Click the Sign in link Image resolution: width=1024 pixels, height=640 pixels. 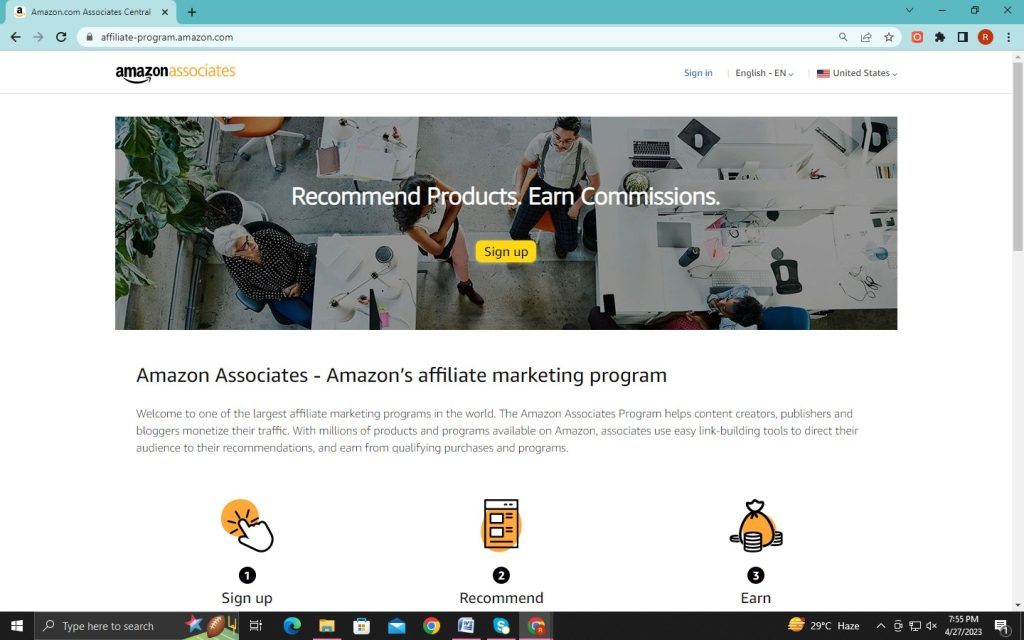698,73
